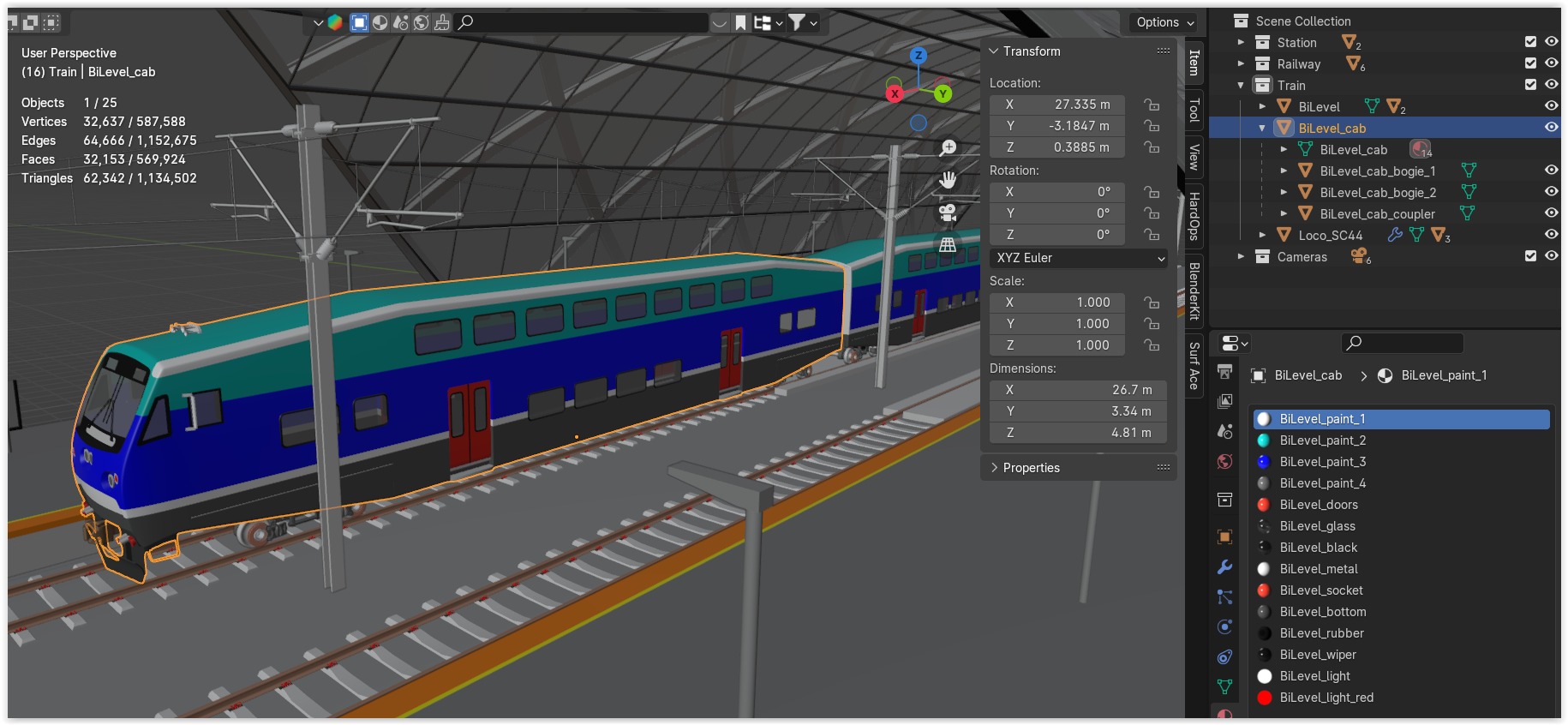Click the green Y axis on navigation gizmo
This screenshot has height=725, width=1568.
coord(943,93)
